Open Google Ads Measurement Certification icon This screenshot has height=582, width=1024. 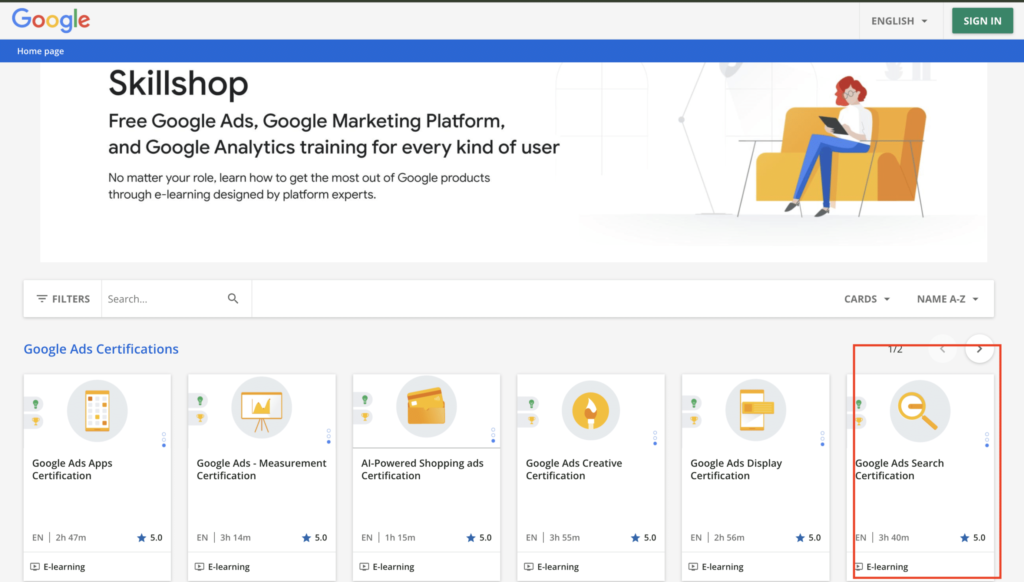click(x=262, y=408)
